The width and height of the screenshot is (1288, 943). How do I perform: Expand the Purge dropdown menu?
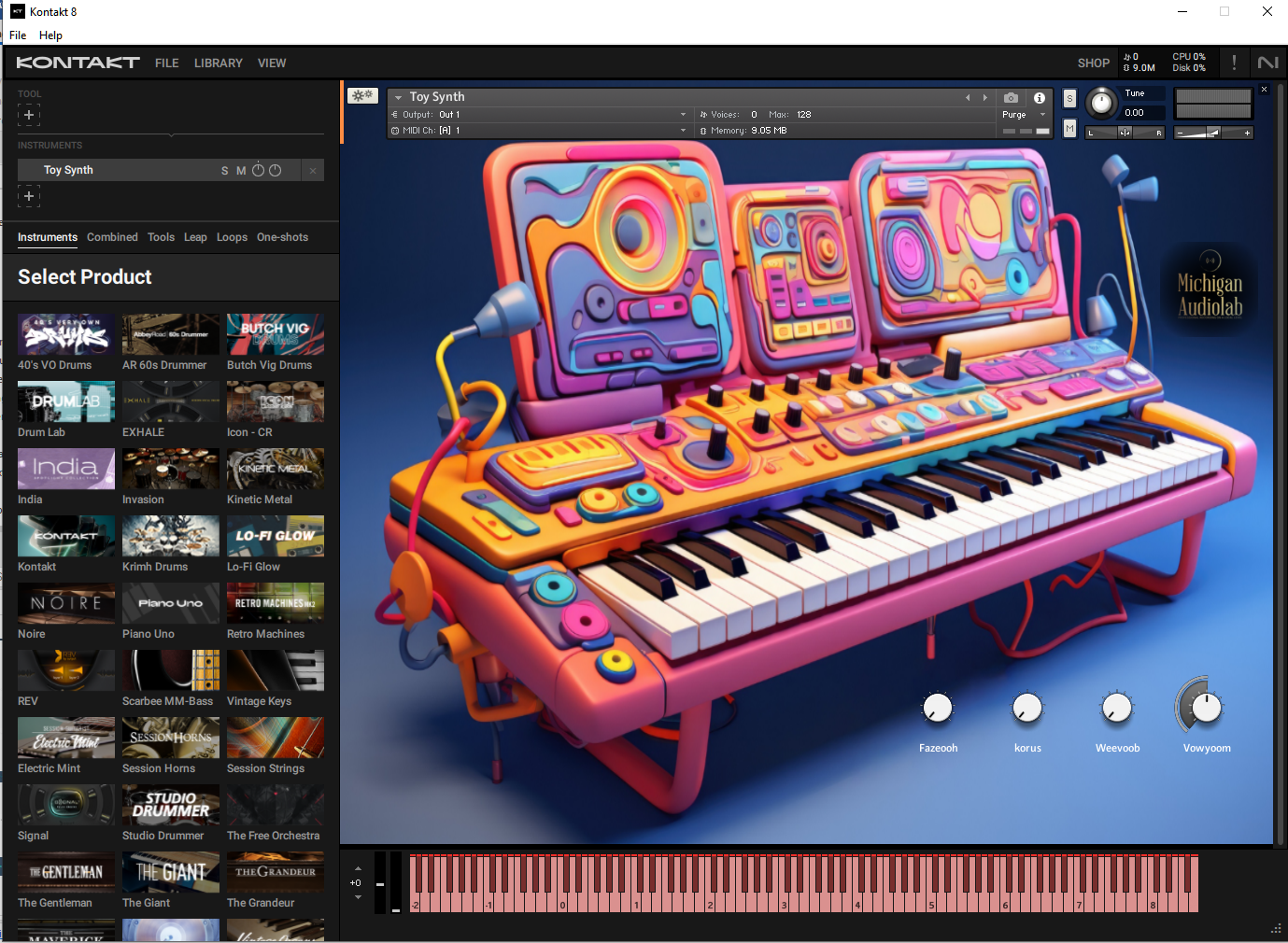coord(1042,115)
